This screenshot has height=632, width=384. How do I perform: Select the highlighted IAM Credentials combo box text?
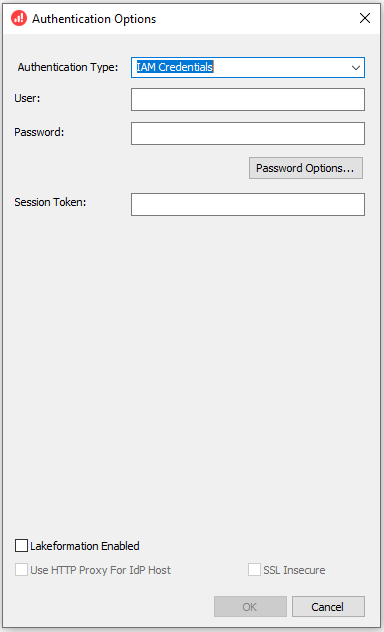pos(174,67)
